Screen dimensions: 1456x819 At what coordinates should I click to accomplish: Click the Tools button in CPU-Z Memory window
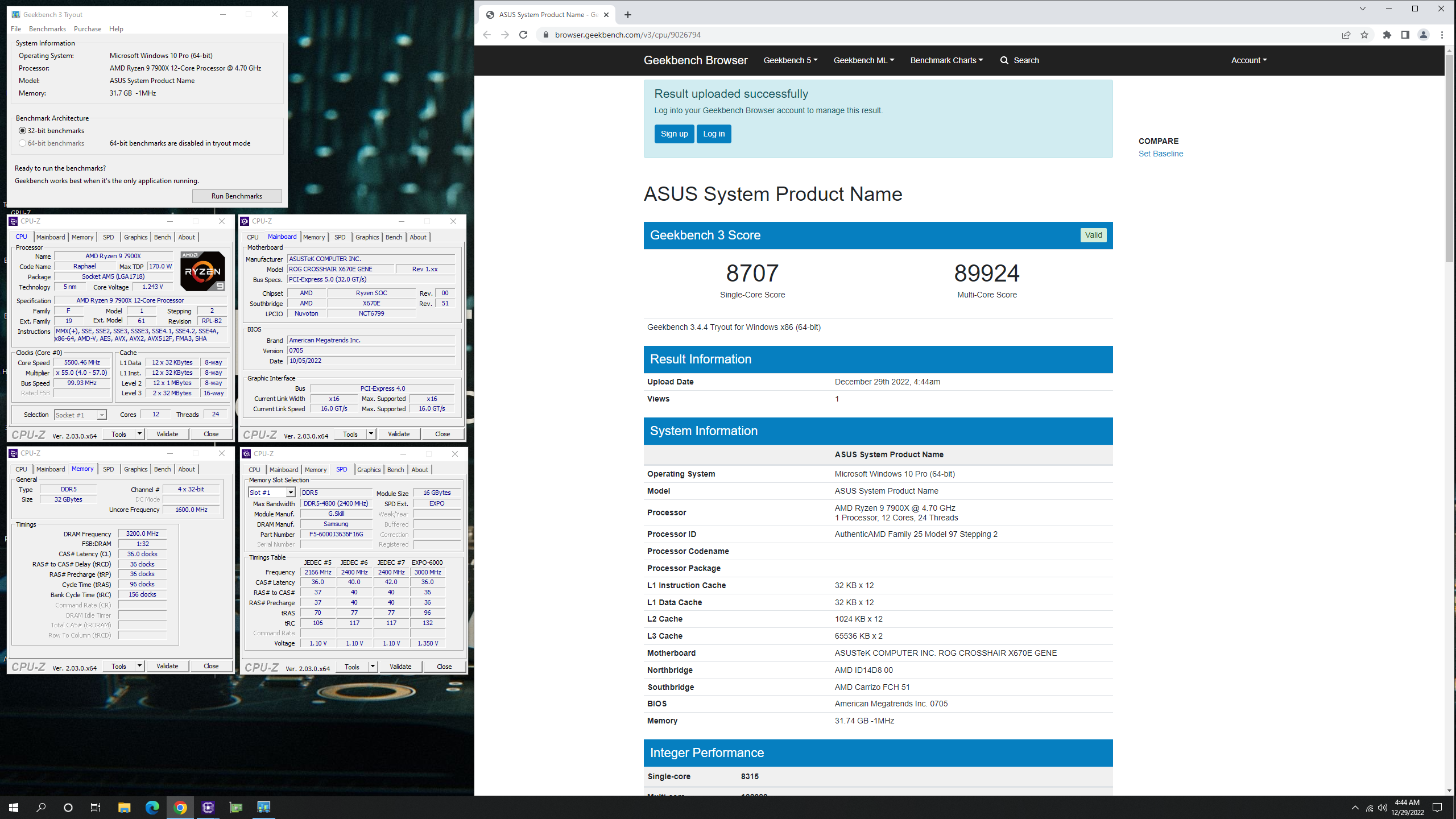119,666
